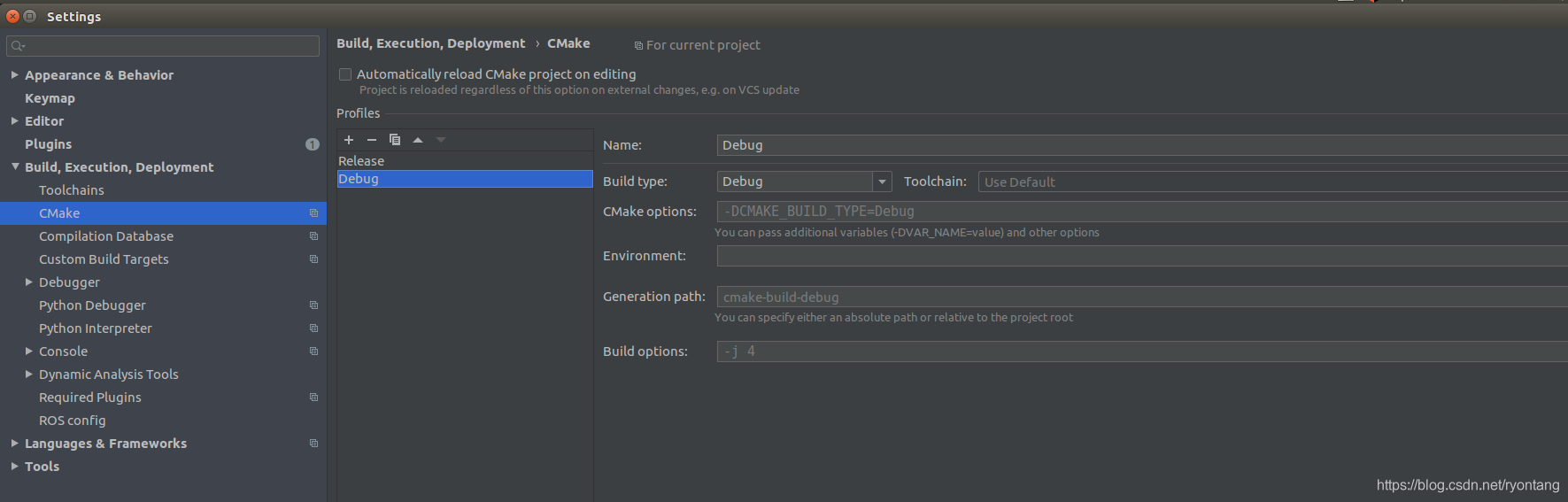Move the Debug profile up

pos(418,140)
